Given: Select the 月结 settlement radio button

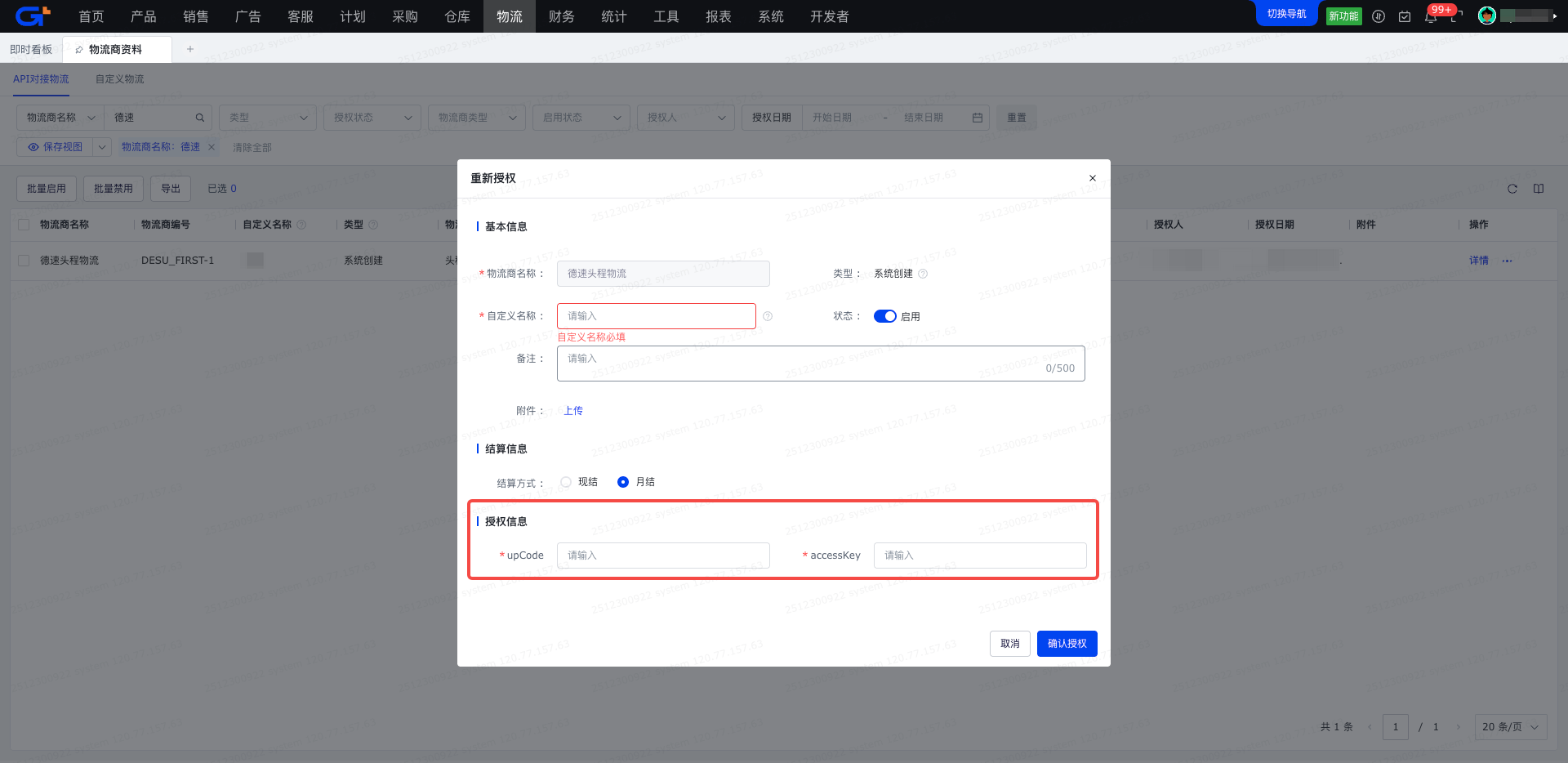Looking at the screenshot, I should click(x=623, y=482).
